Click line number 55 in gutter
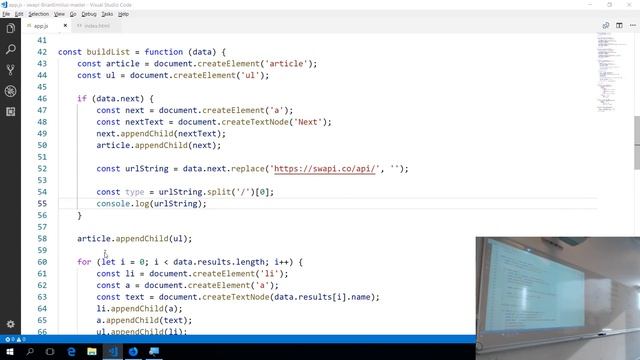 click(42, 204)
